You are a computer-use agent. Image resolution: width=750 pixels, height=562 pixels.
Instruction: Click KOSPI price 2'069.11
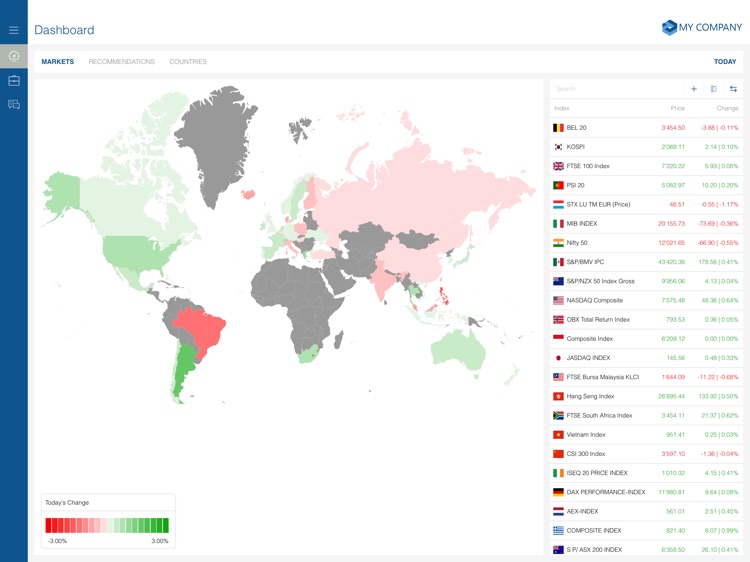click(673, 147)
